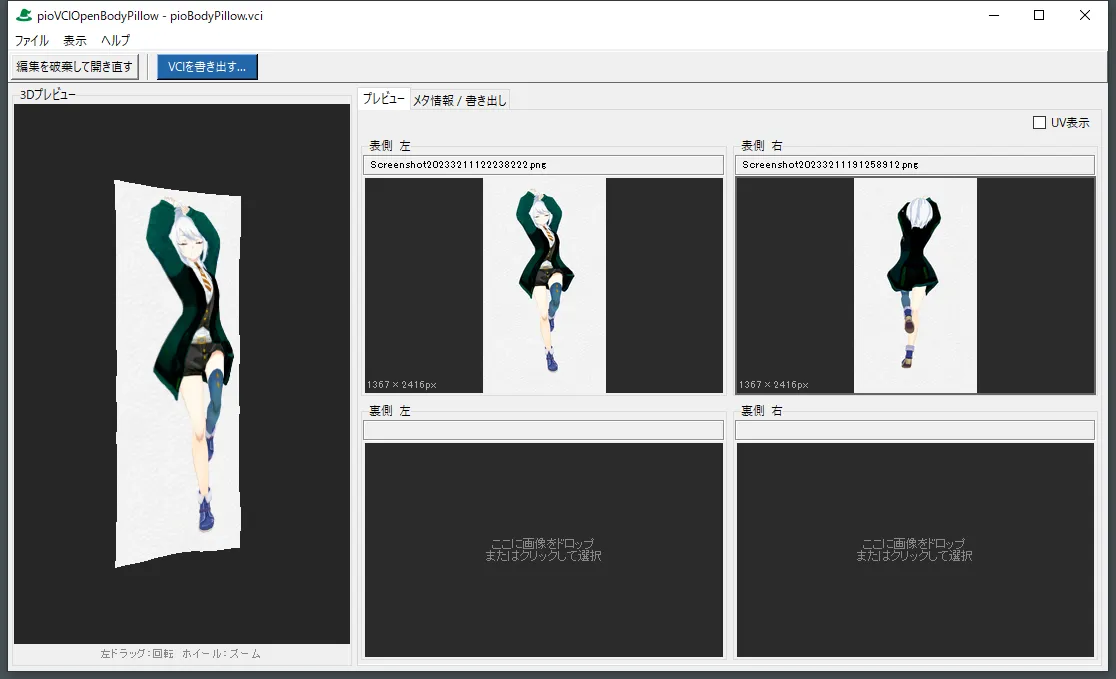Switch to the メタ情報 / 書き出し tab
This screenshot has width=1116, height=679.
point(460,100)
